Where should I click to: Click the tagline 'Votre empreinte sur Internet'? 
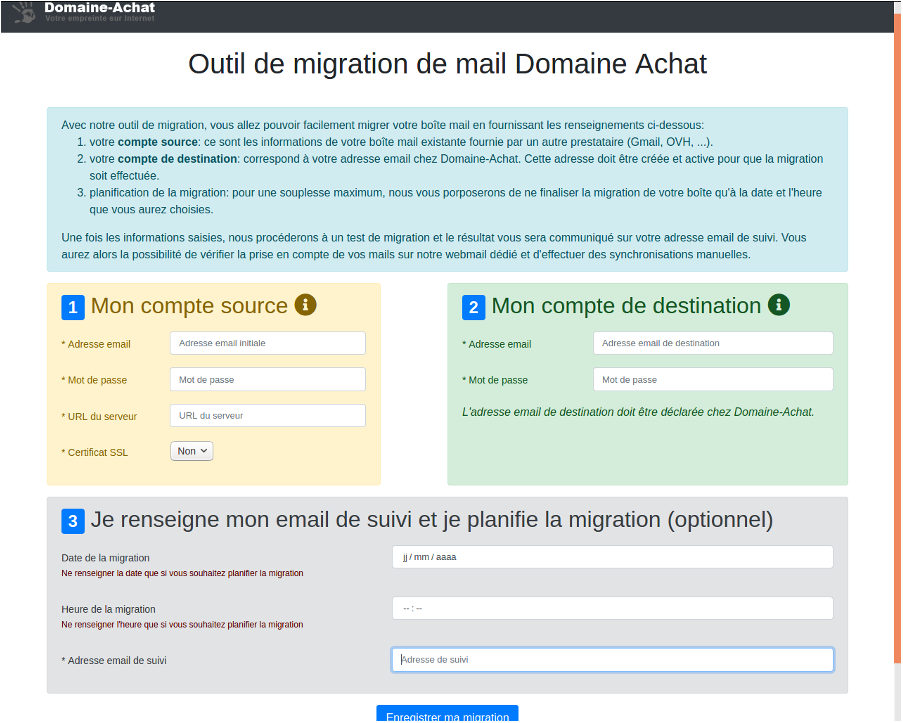point(100,18)
